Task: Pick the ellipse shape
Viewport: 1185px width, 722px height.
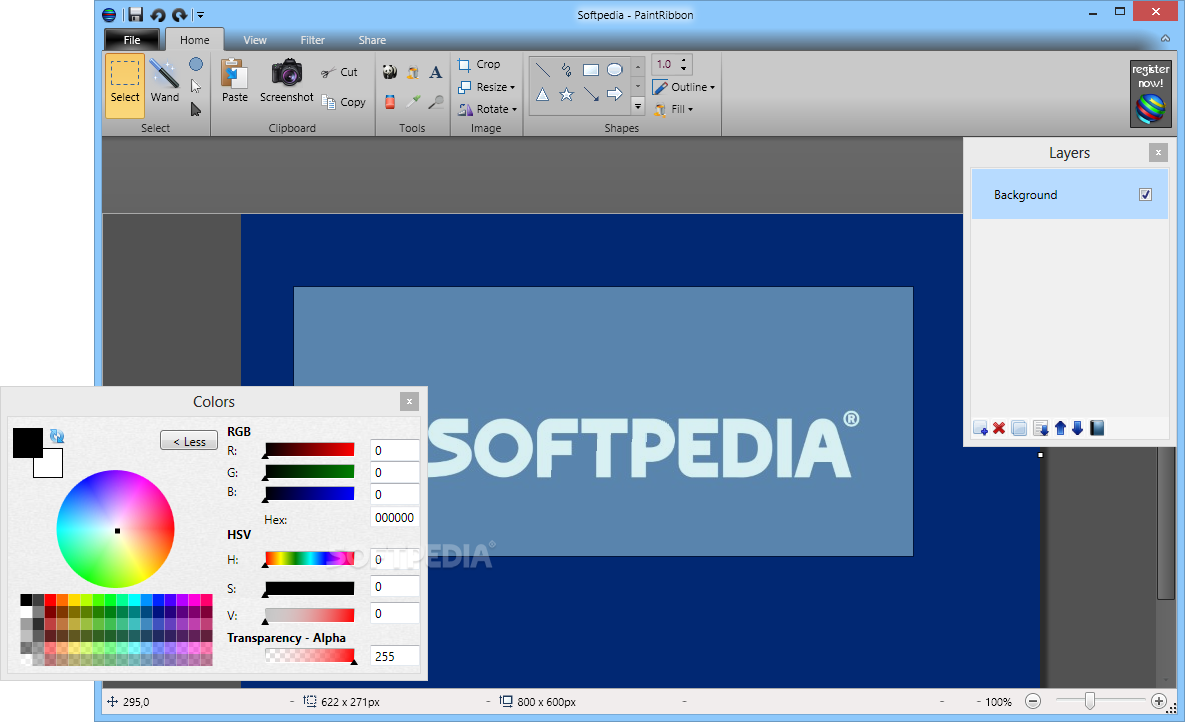Action: [x=615, y=70]
